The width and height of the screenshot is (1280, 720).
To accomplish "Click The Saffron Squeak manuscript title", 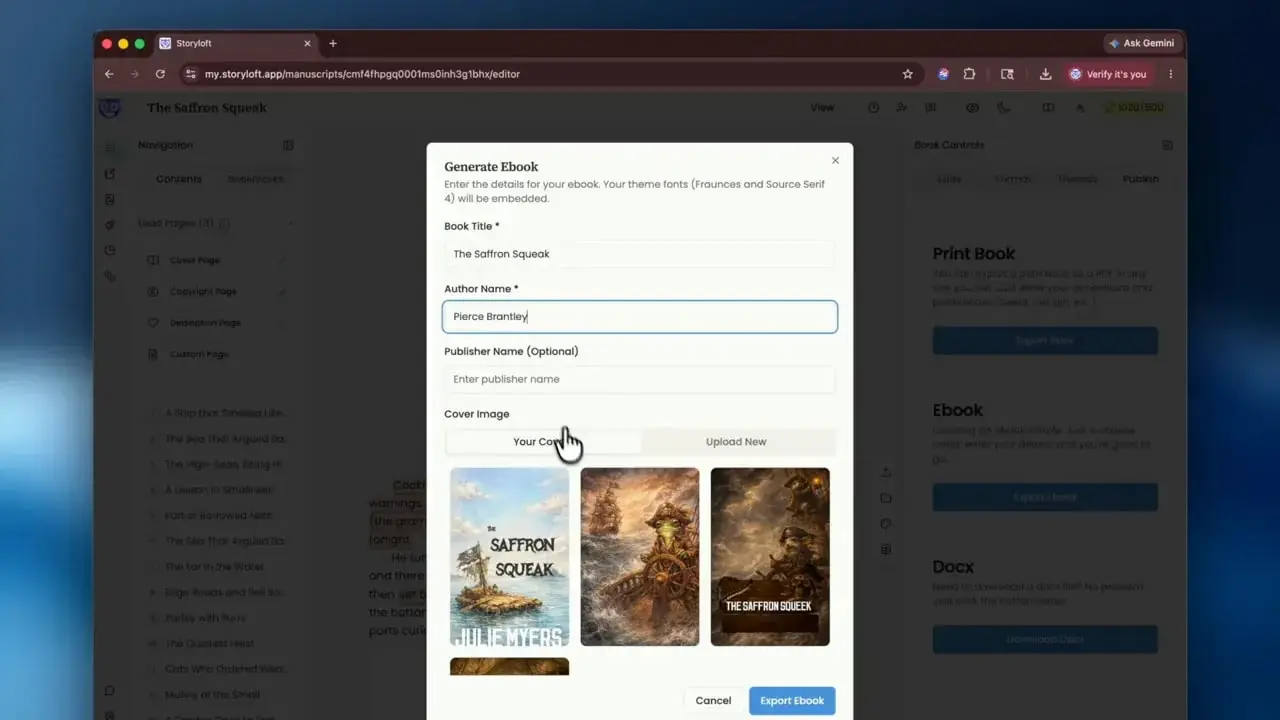I will pyautogui.click(x=207, y=108).
